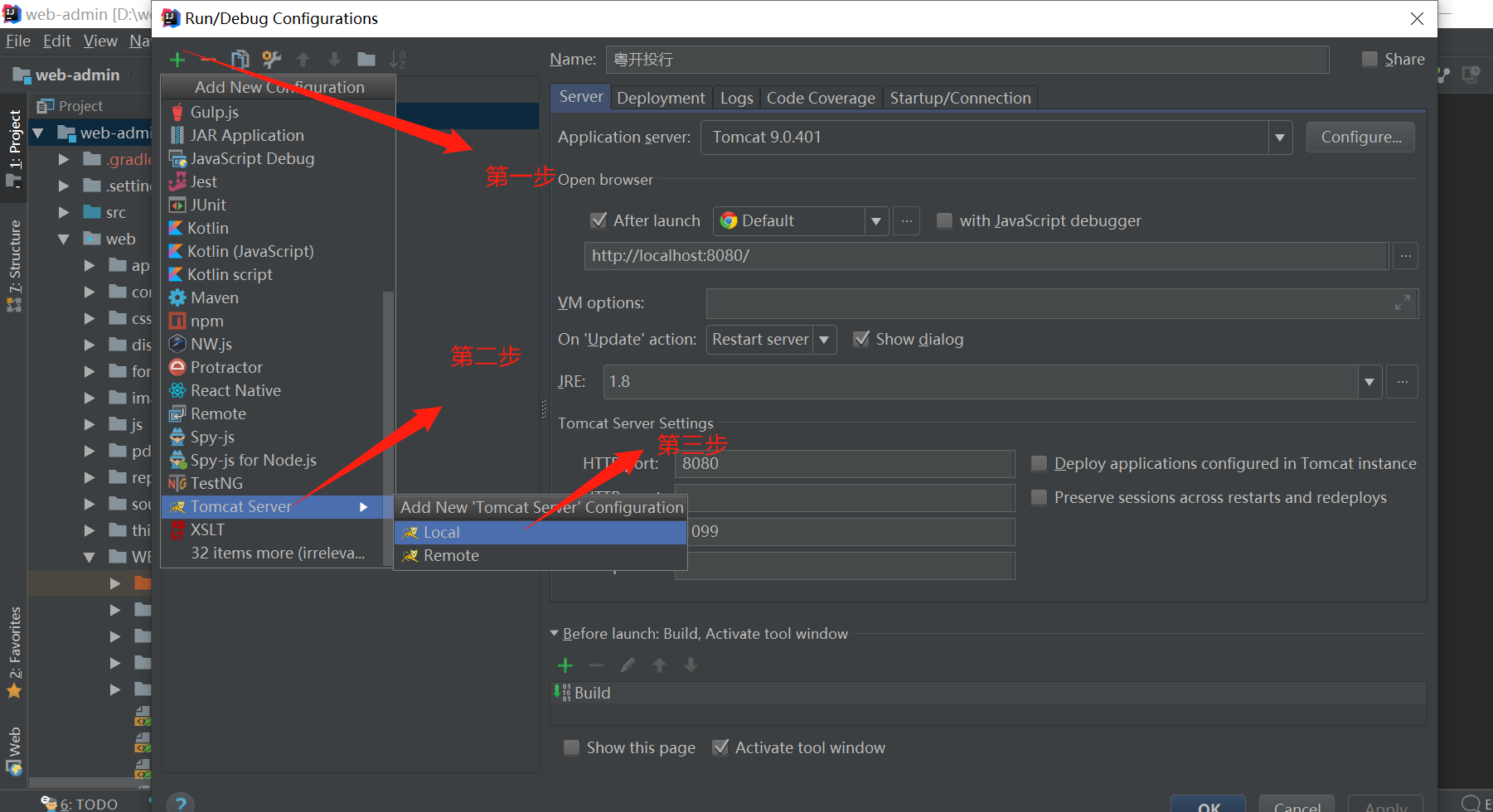Click the Move Down arrow in configurations toolbar
This screenshot has height=812, width=1493.
[334, 60]
